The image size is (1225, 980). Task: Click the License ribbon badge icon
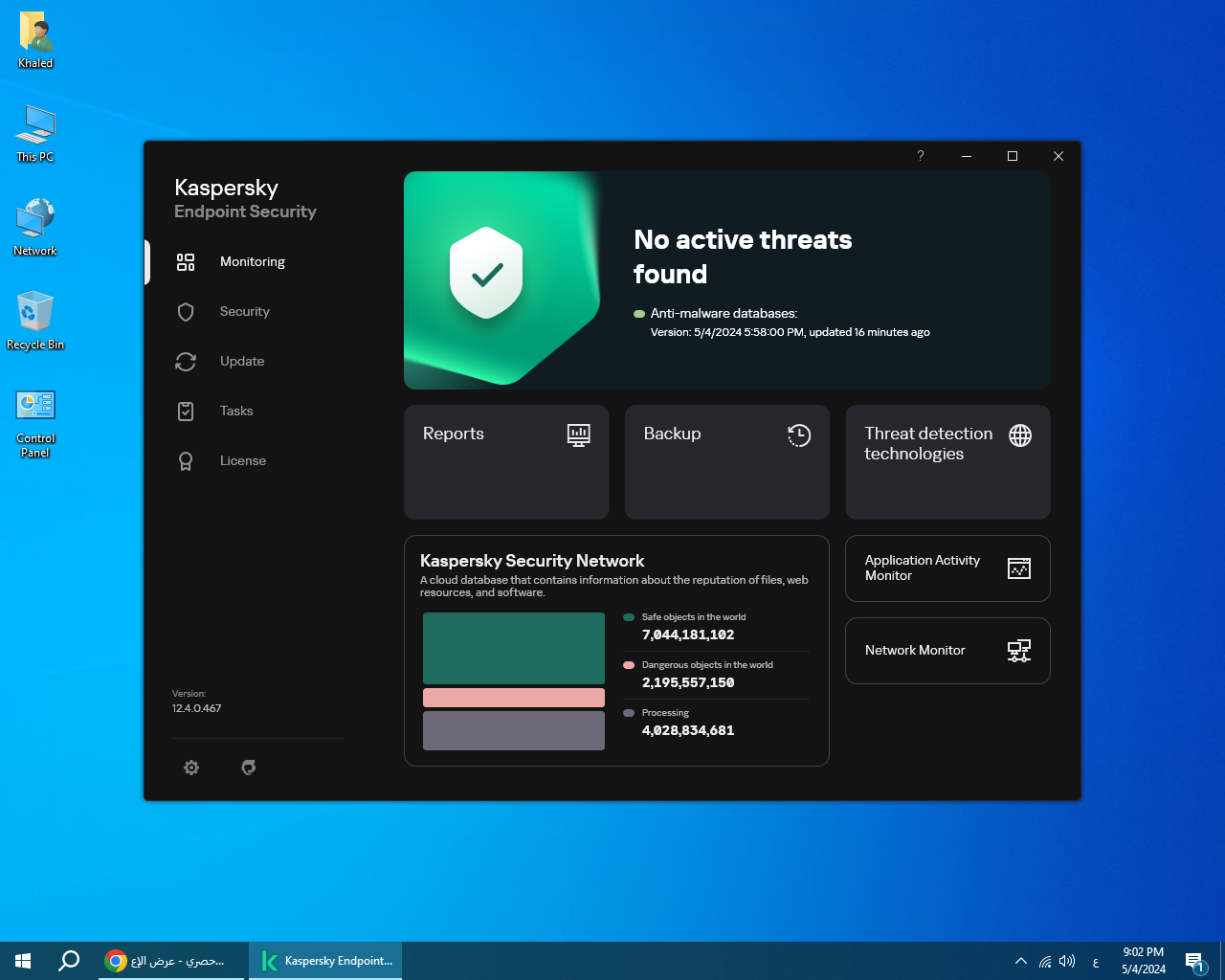click(186, 461)
